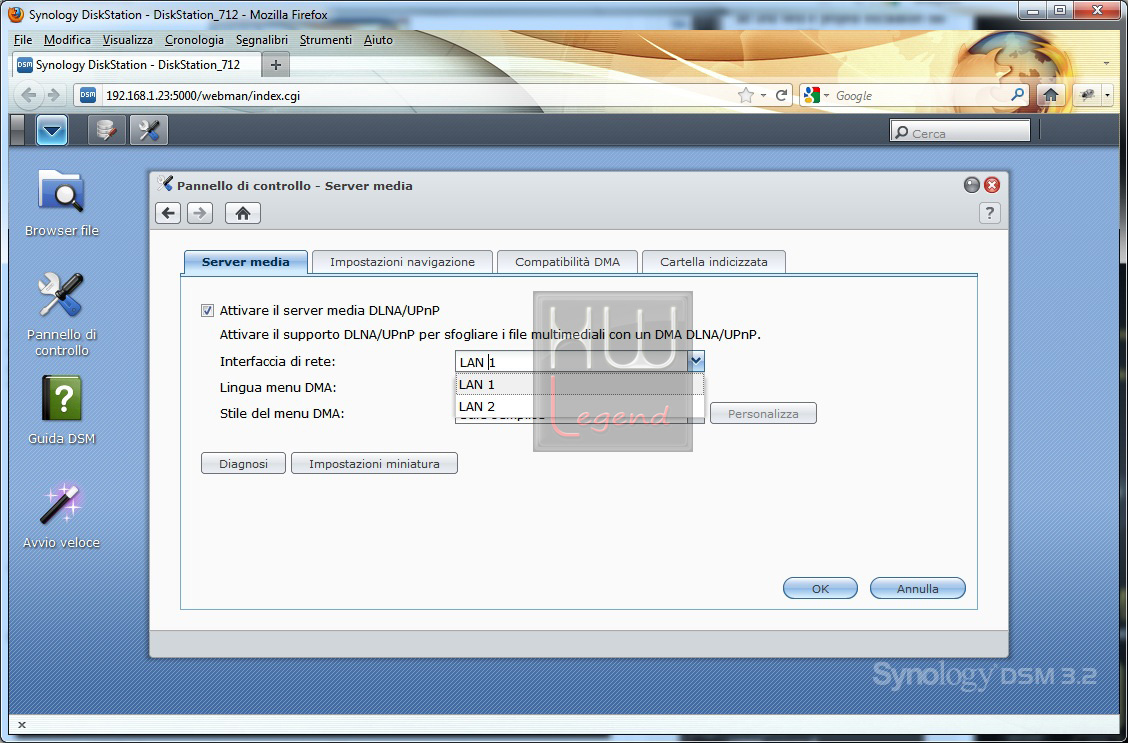
Task: Click control panel icon in DSM taskbar
Action: point(149,130)
